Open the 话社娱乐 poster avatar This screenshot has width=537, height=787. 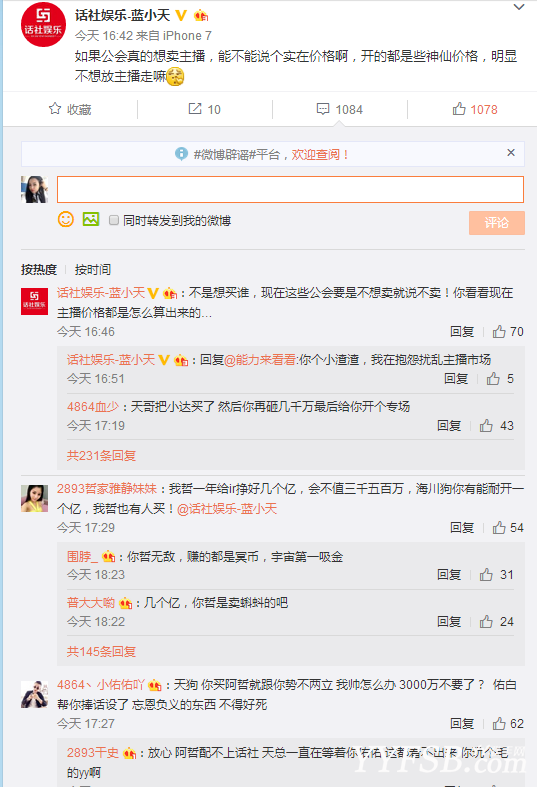coord(43,25)
